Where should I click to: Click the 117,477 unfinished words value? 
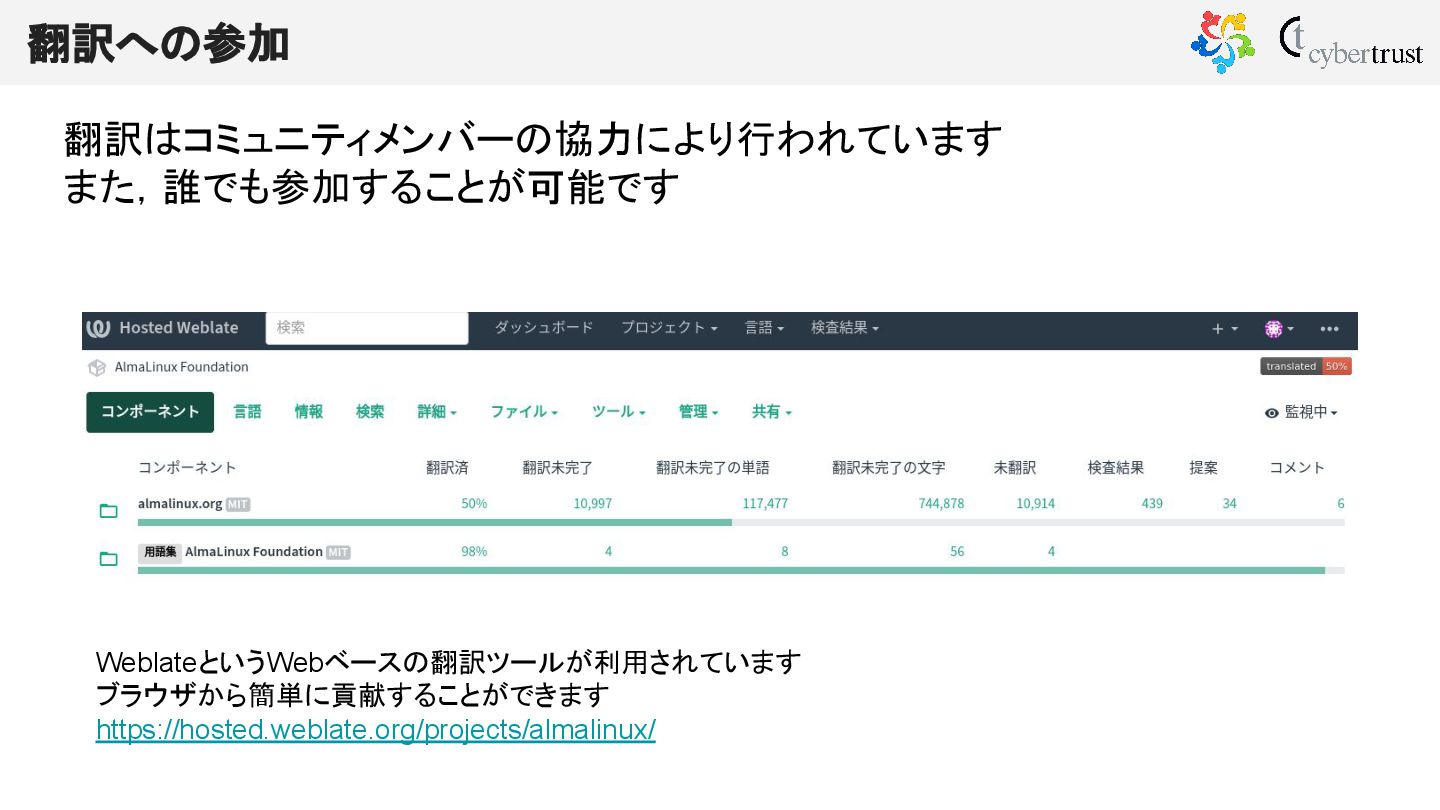tap(765, 504)
